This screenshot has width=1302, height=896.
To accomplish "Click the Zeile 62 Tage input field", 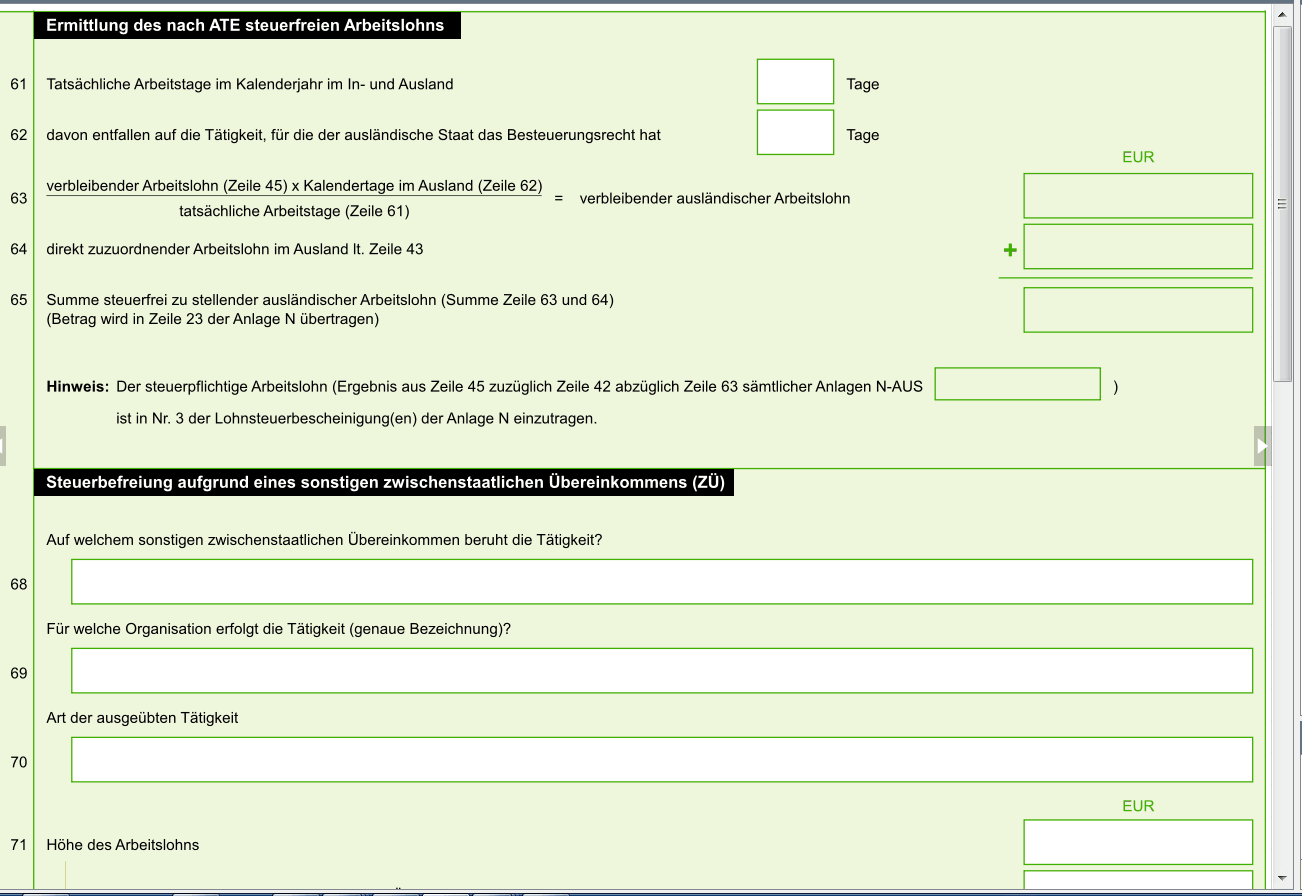I will click(x=795, y=132).
